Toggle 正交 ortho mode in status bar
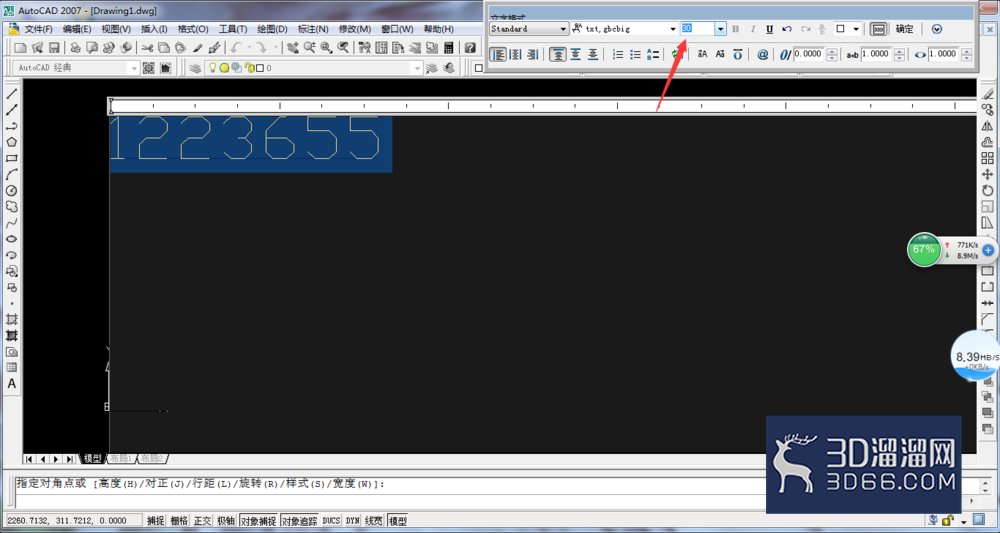The image size is (1000, 533). pyautogui.click(x=202, y=521)
